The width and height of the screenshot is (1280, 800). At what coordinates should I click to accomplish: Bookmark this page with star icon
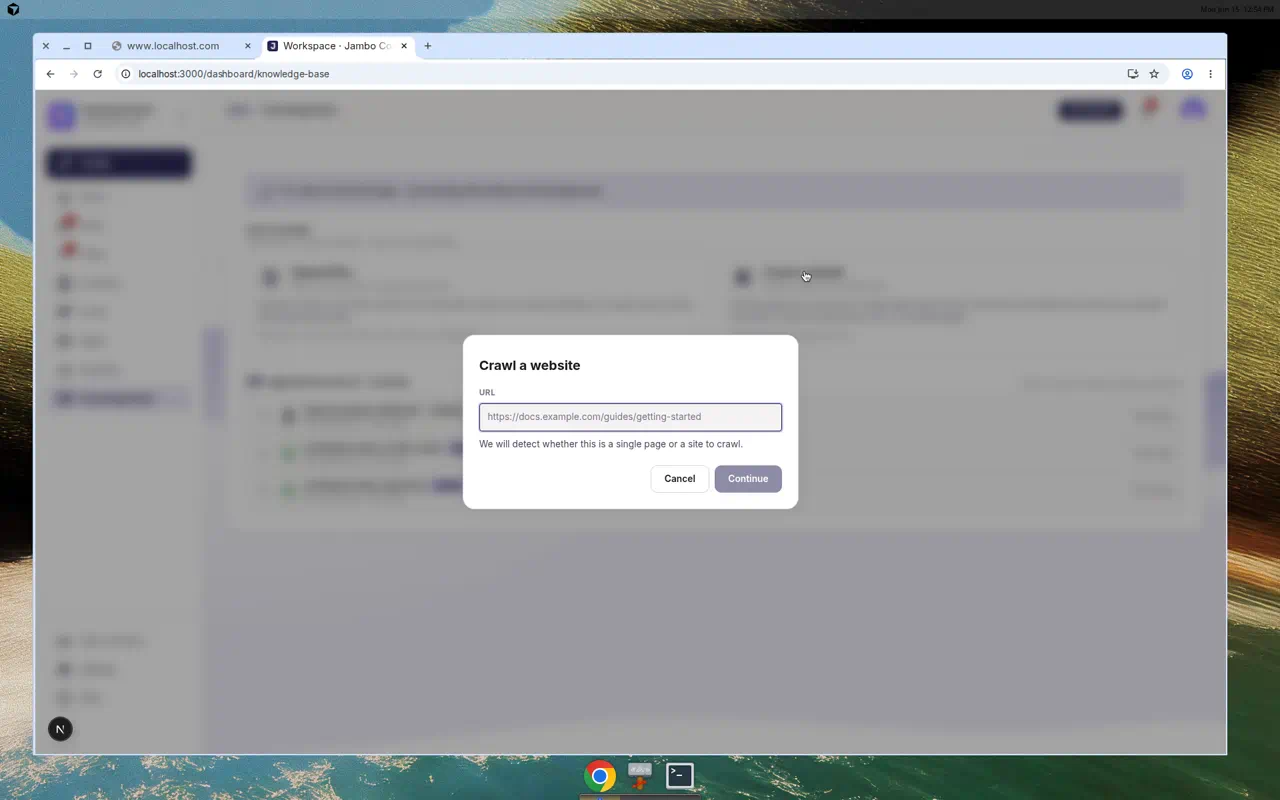tap(1154, 74)
